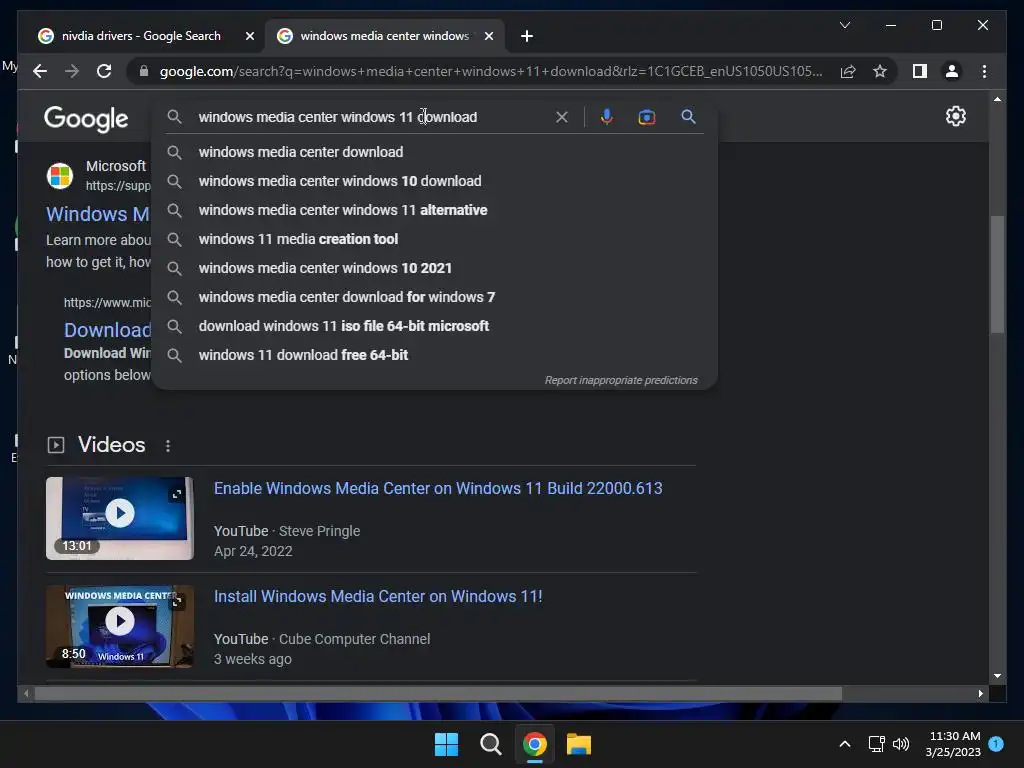The image size is (1024, 768).
Task: Click Chrome icon in taskbar
Action: (x=534, y=744)
